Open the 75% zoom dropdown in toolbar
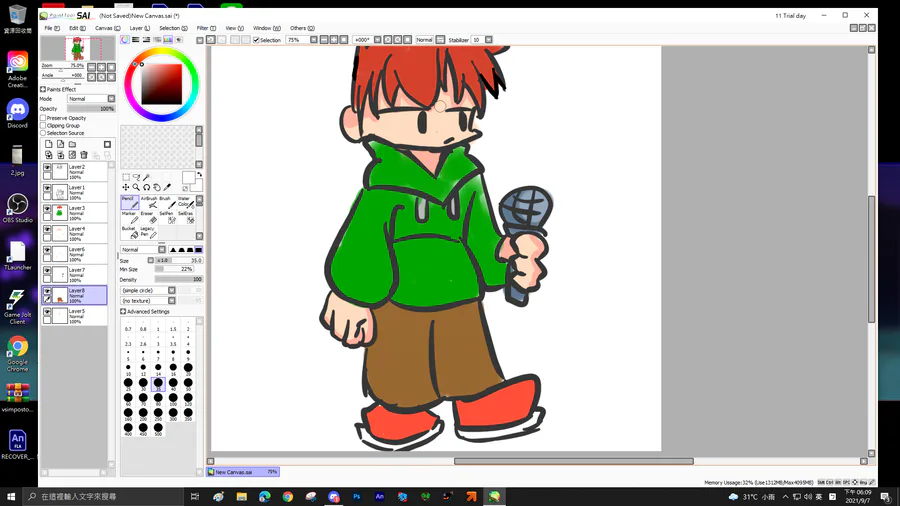The height and width of the screenshot is (506, 900). (313, 40)
